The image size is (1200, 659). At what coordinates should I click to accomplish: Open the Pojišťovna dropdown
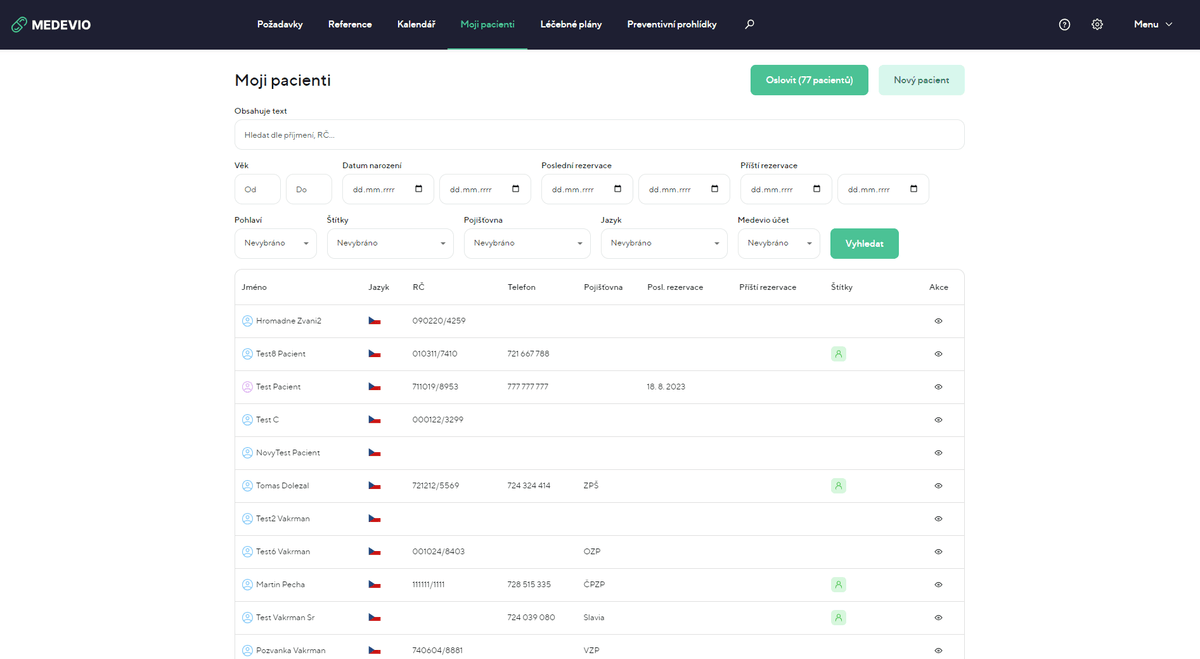click(527, 243)
